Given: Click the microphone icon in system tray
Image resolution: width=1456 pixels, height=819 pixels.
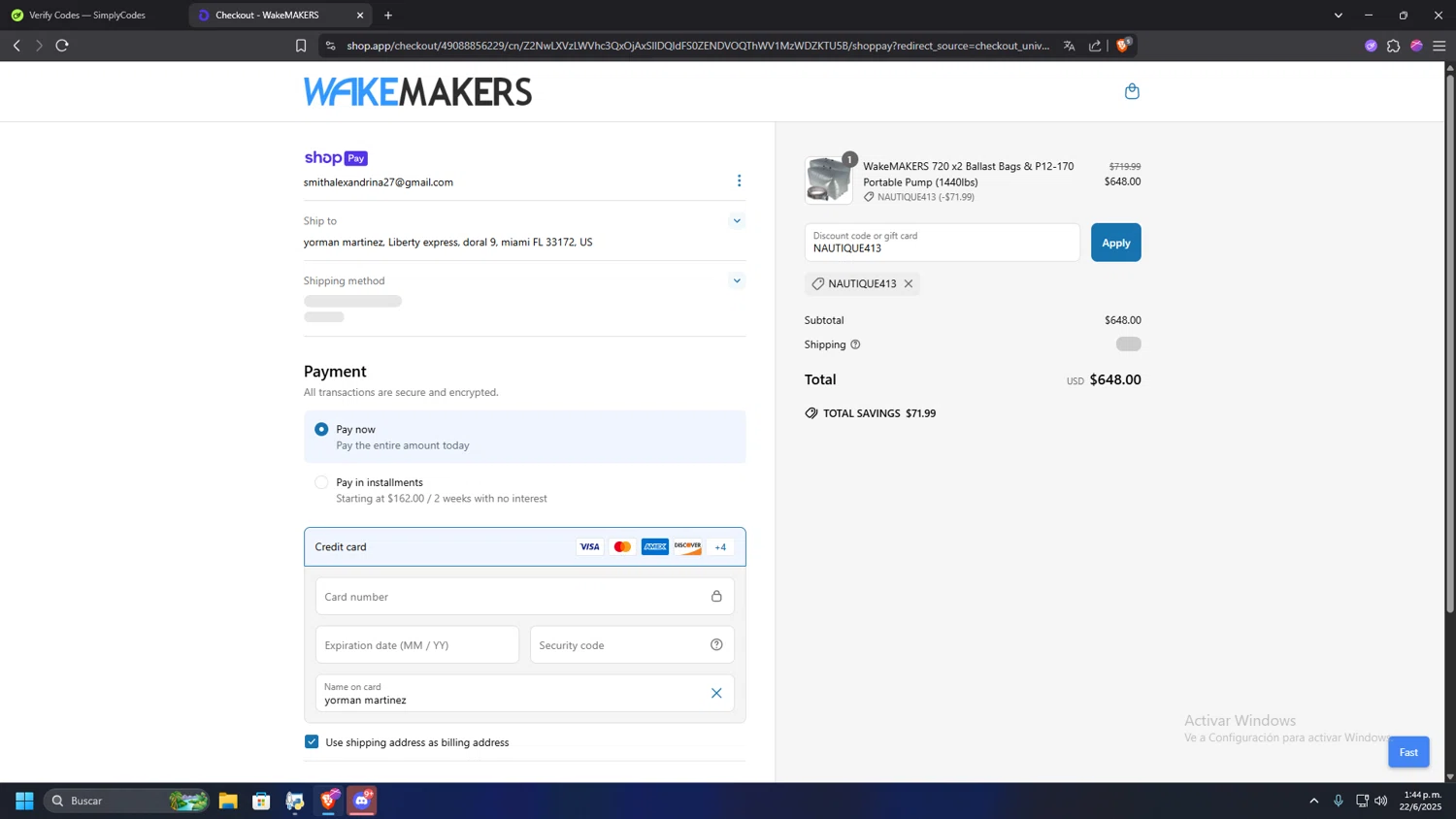Looking at the screenshot, I should [x=1339, y=801].
